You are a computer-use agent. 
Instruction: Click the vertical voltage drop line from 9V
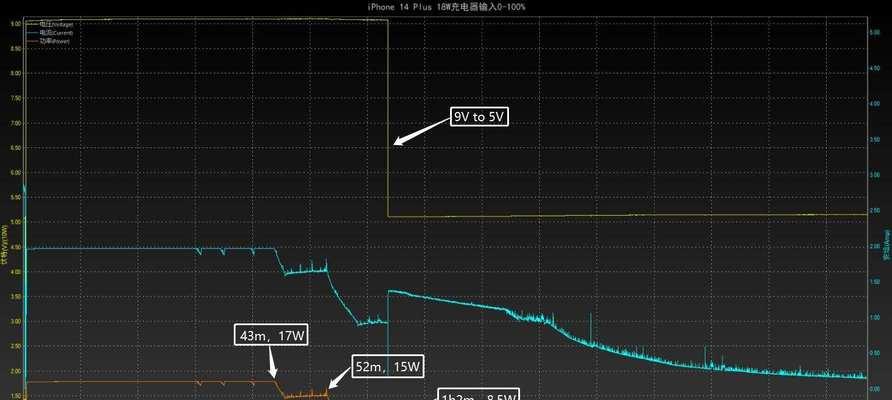(388, 118)
